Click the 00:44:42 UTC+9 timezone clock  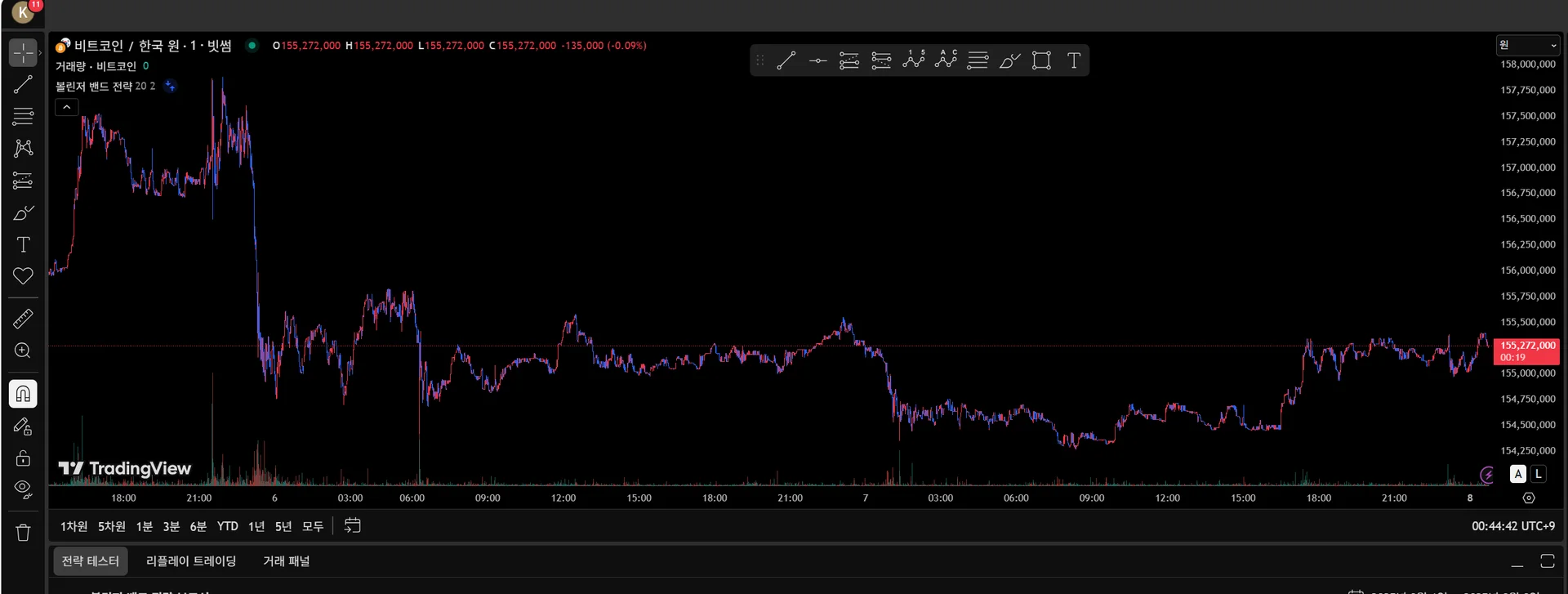pyautogui.click(x=1513, y=526)
